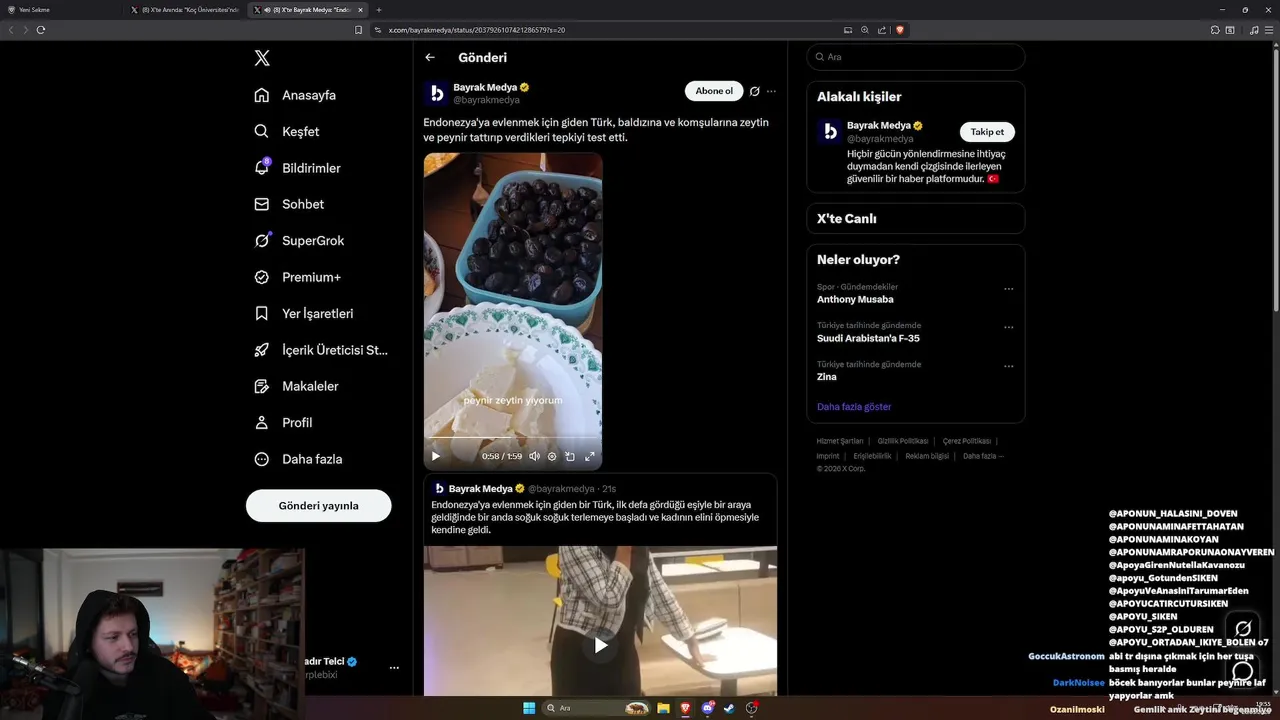
Task: Open the Zina trend
Action: coord(827,377)
